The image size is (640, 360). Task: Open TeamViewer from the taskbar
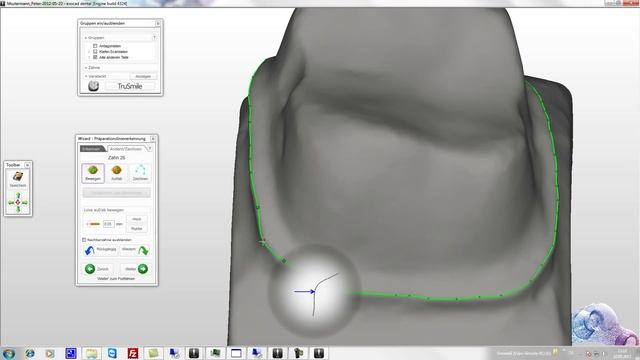tap(112, 353)
